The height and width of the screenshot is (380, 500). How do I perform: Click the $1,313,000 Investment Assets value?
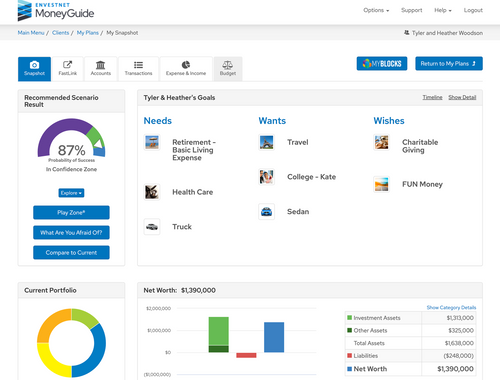(x=460, y=318)
